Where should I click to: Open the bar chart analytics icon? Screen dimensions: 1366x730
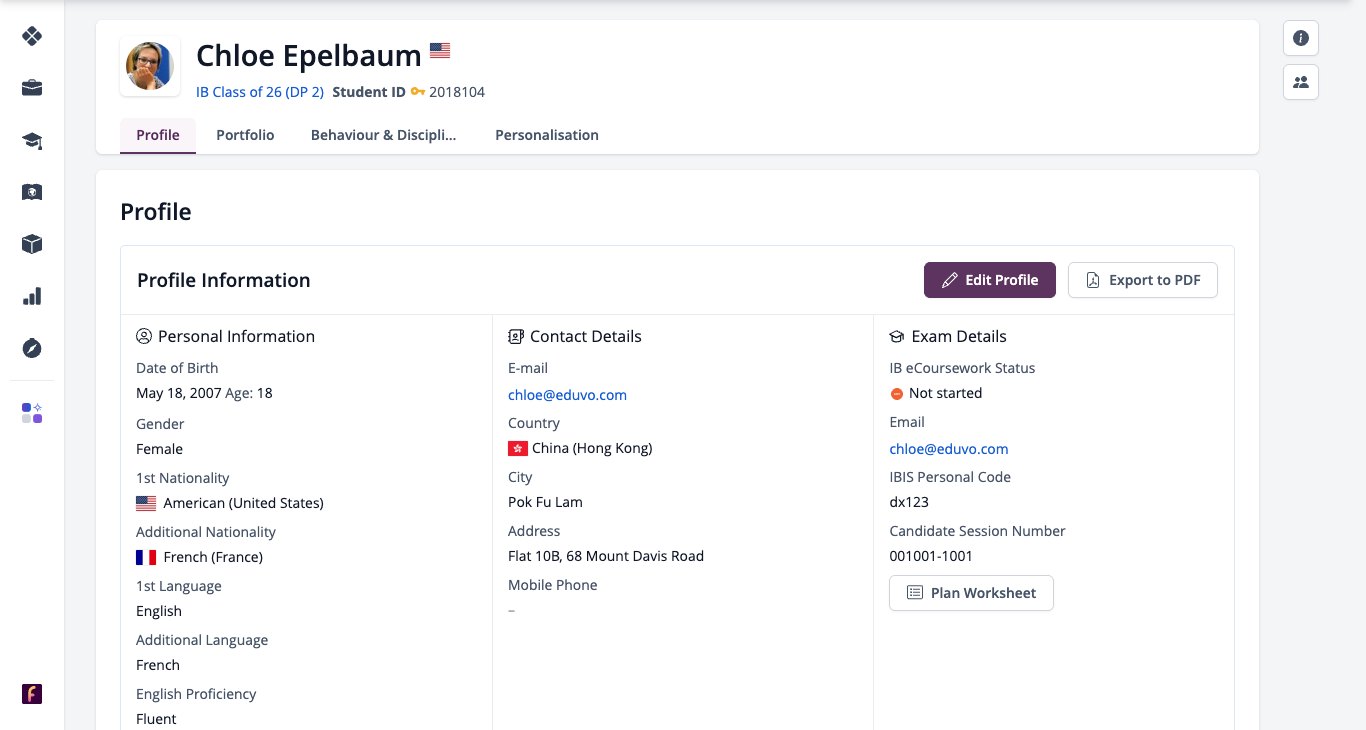(x=32, y=296)
